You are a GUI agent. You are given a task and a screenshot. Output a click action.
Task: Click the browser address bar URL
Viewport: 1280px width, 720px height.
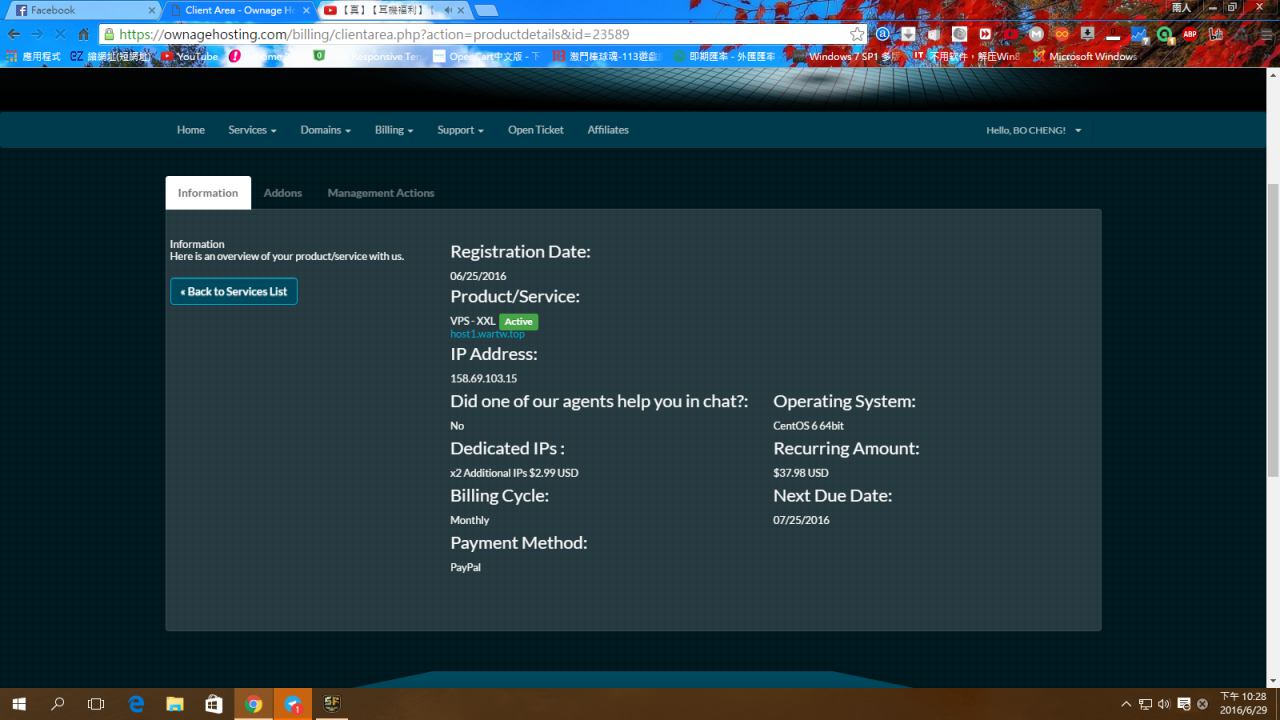coord(400,34)
